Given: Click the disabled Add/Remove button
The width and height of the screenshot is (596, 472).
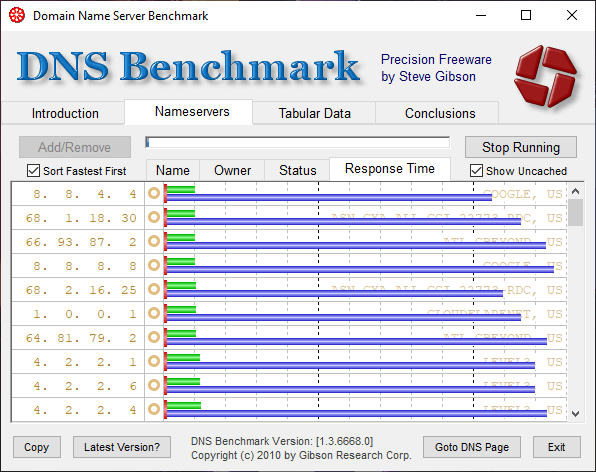Looking at the screenshot, I should click(75, 147).
